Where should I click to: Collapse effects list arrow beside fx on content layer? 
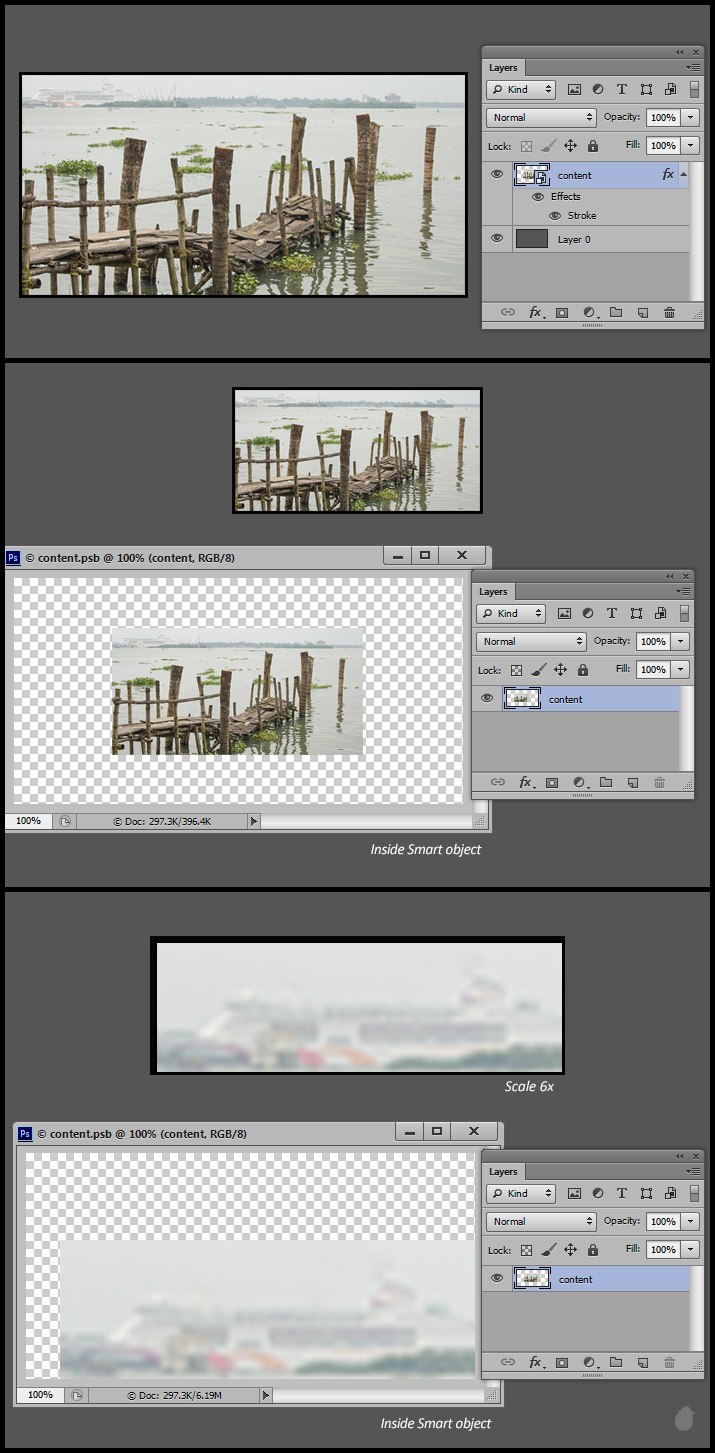684,175
